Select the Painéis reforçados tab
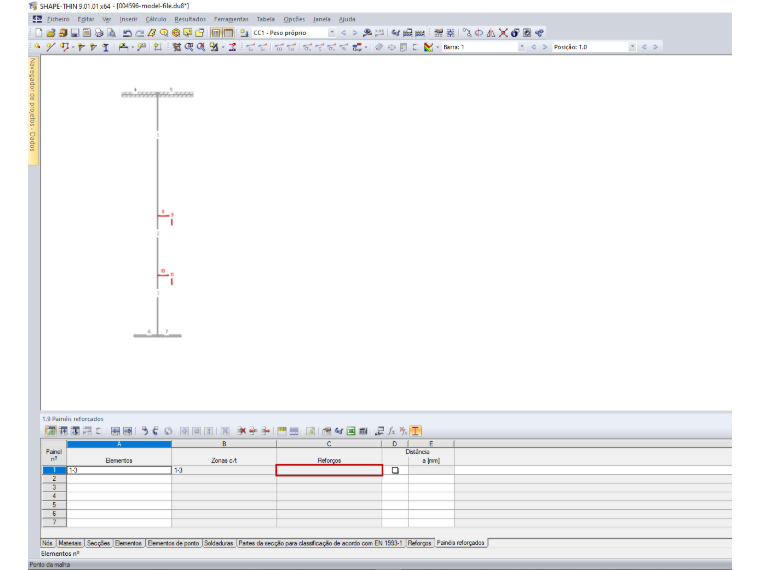The image size is (760, 570). click(460, 543)
